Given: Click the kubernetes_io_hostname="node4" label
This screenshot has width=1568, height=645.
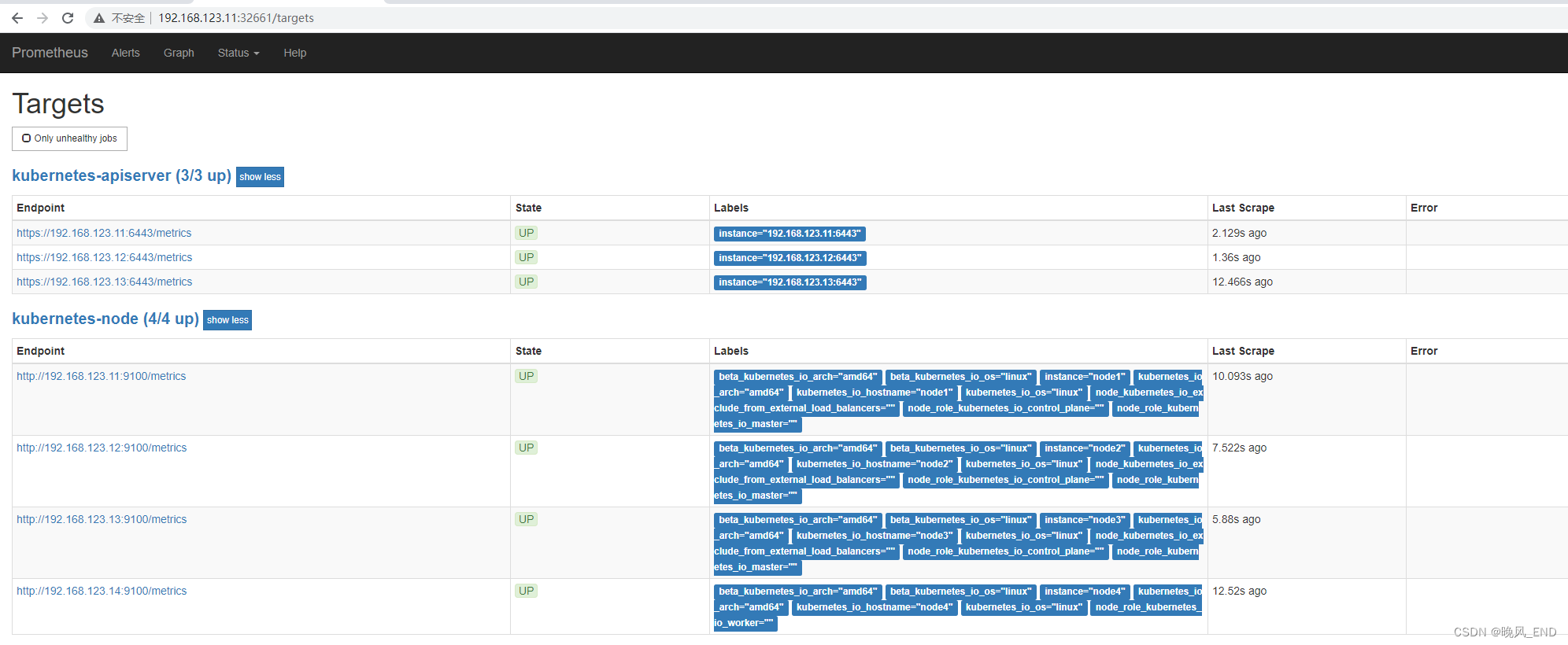Looking at the screenshot, I should [875, 607].
